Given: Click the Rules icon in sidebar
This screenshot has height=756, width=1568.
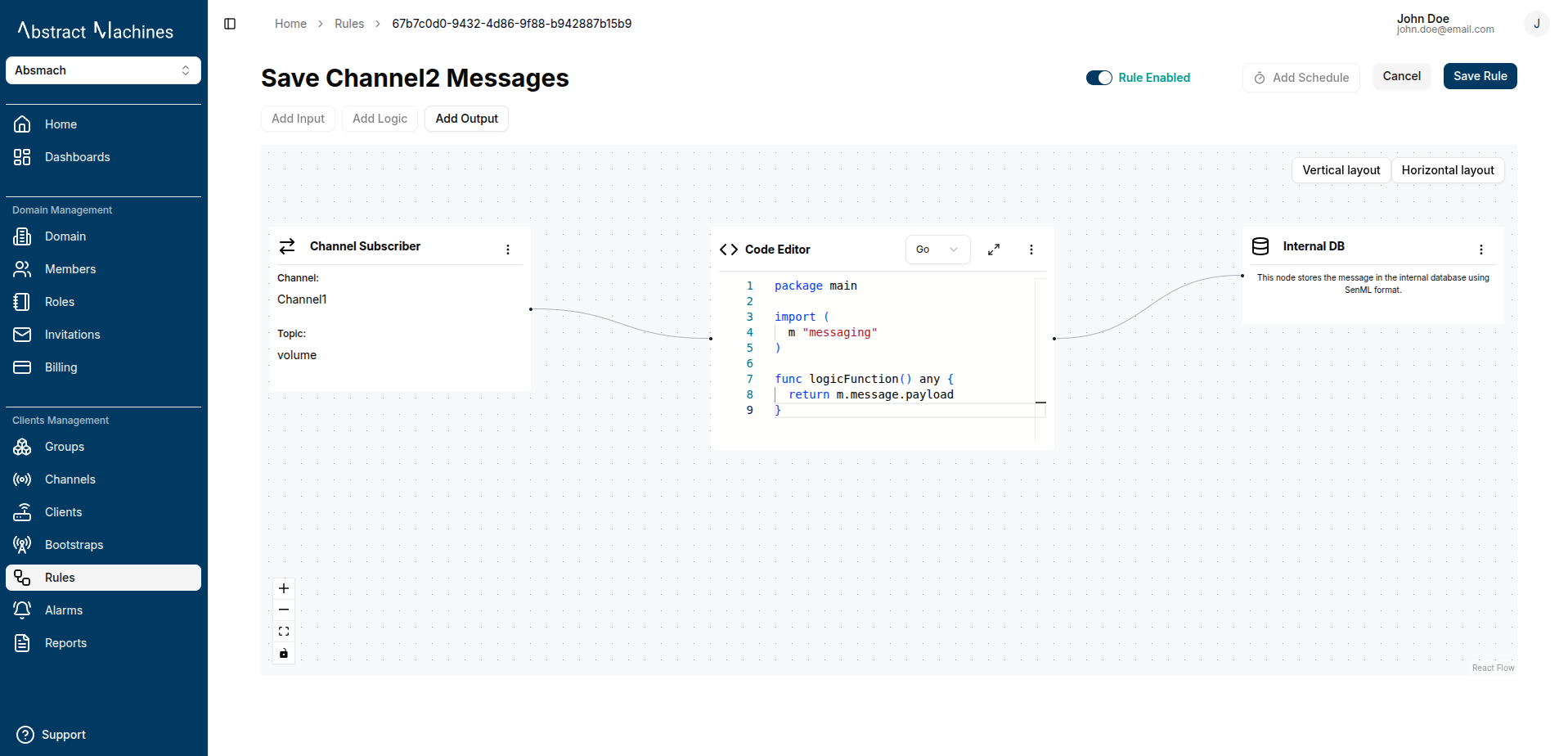Looking at the screenshot, I should pos(22,578).
